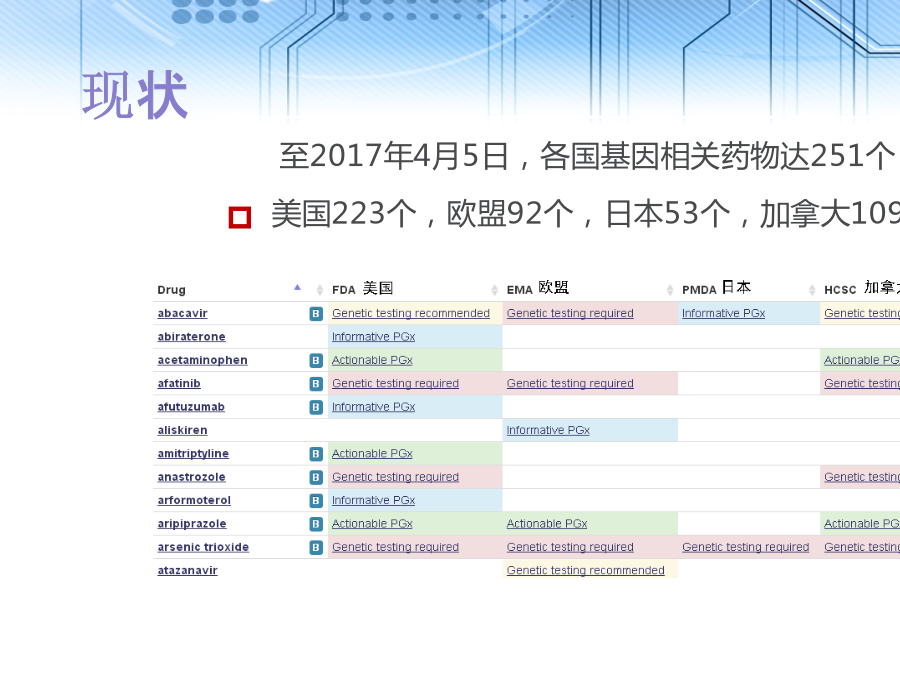Open the acetaminophen drug link
The height and width of the screenshot is (675, 900).
pyautogui.click(x=203, y=360)
